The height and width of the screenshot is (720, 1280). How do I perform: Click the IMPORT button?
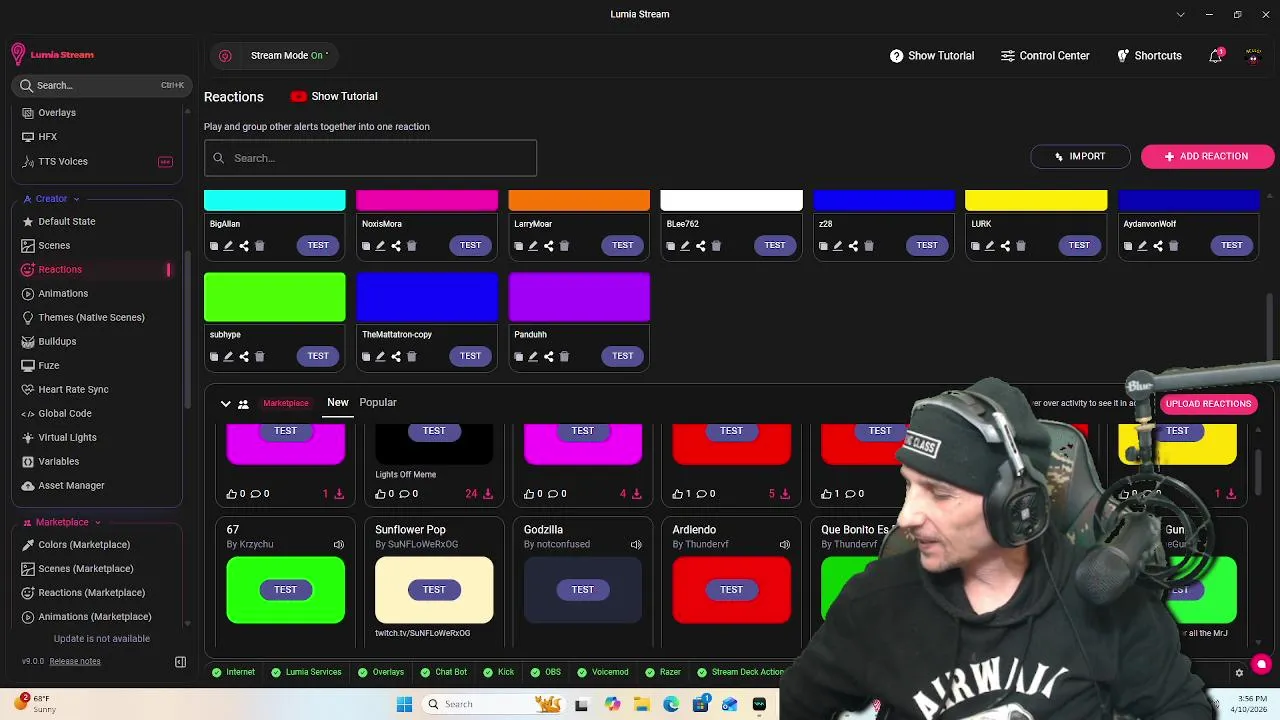tap(1080, 157)
